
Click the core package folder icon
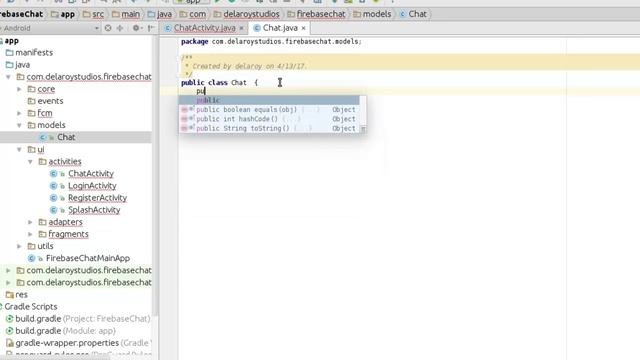31,89
